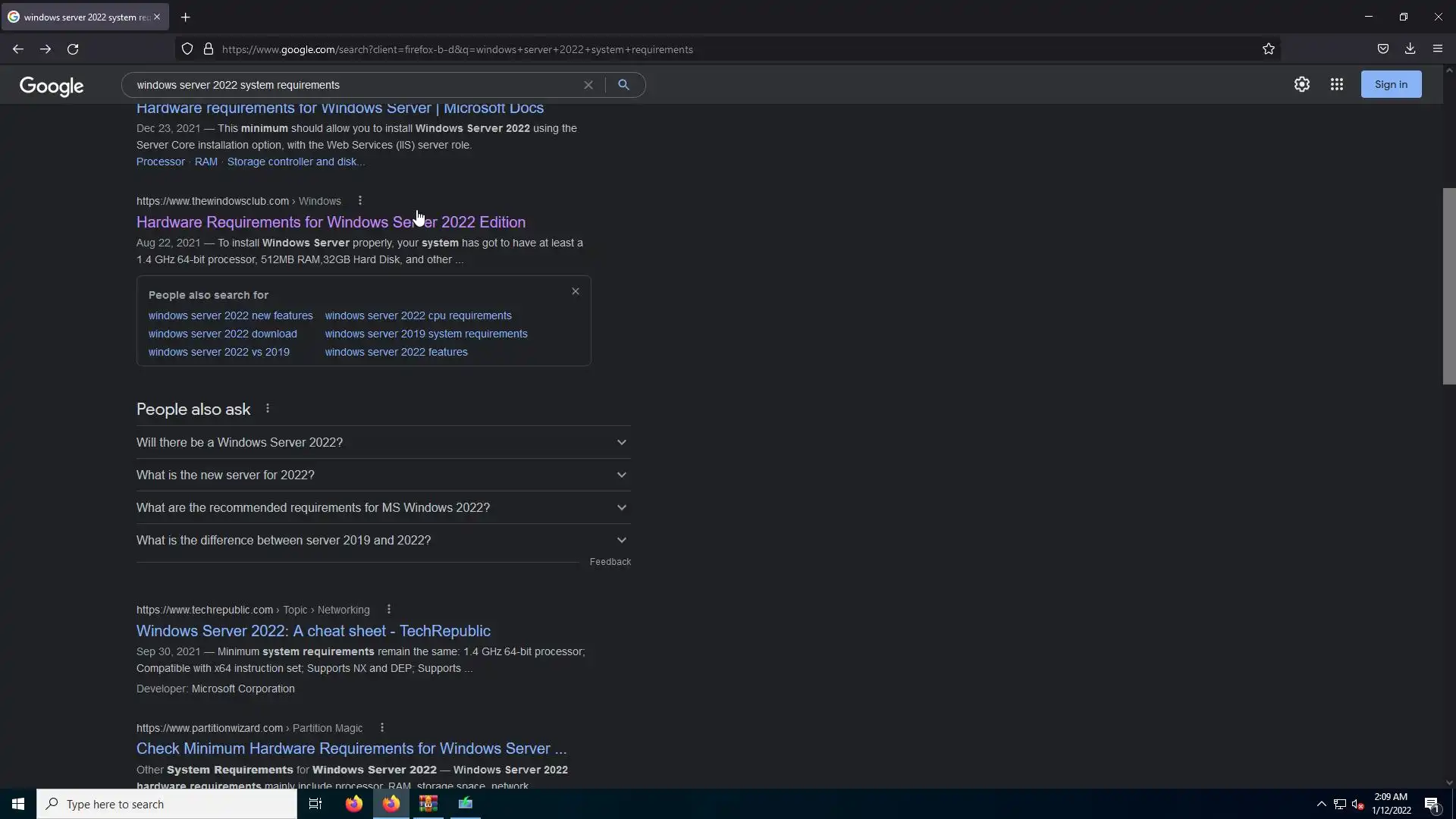Show tracking protection shield info
The height and width of the screenshot is (819, 1456).
(187, 49)
